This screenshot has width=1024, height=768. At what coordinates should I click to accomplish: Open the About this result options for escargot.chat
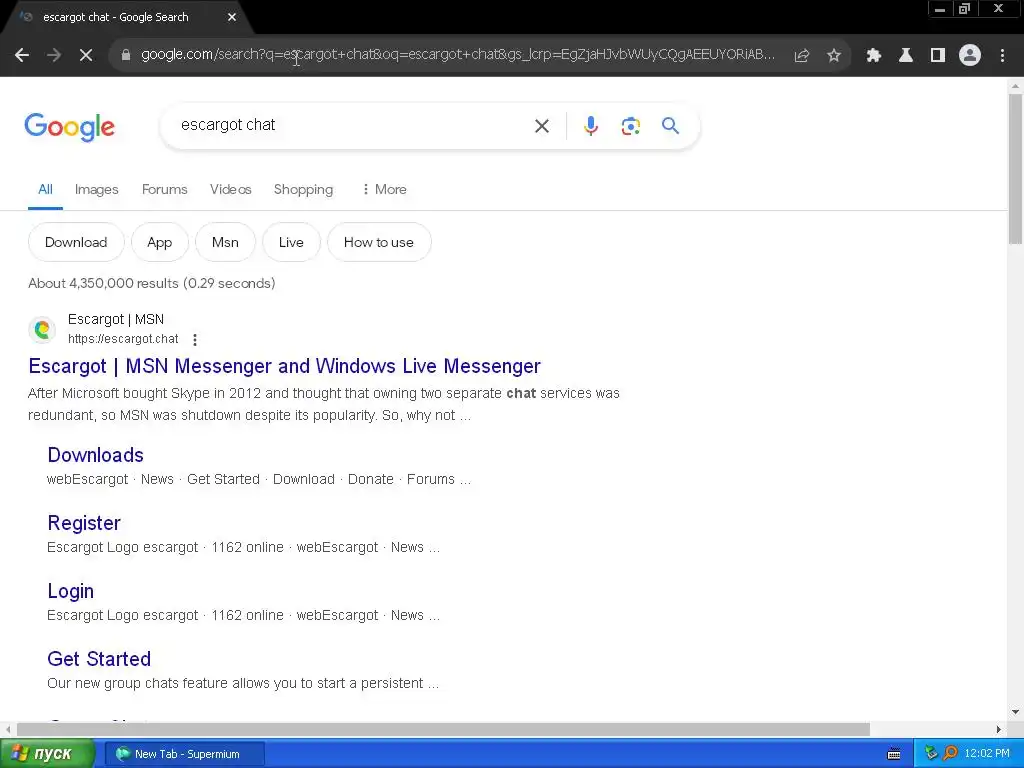tap(195, 340)
